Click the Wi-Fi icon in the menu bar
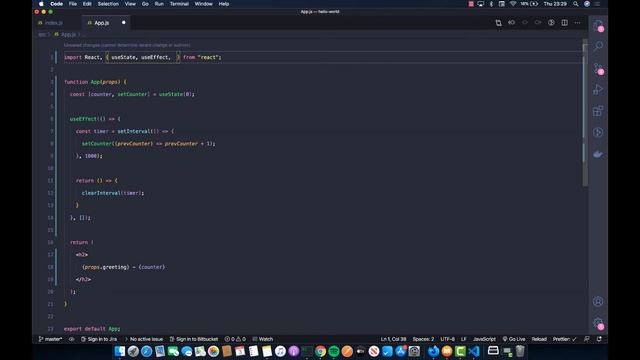Screen dimensions: 640x360 pos(513,4)
